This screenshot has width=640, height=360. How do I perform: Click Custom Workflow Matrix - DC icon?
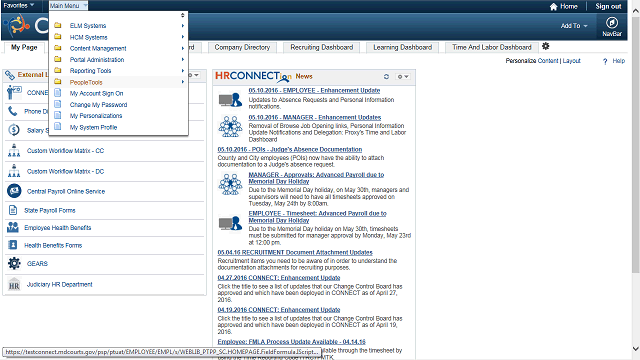point(14,171)
